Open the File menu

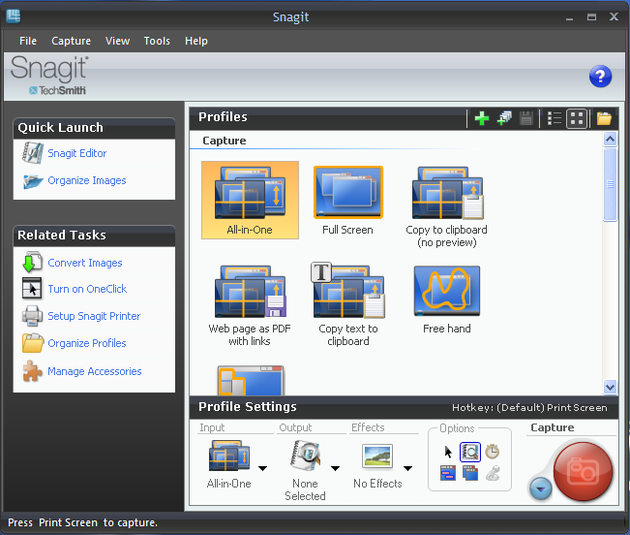[x=28, y=41]
